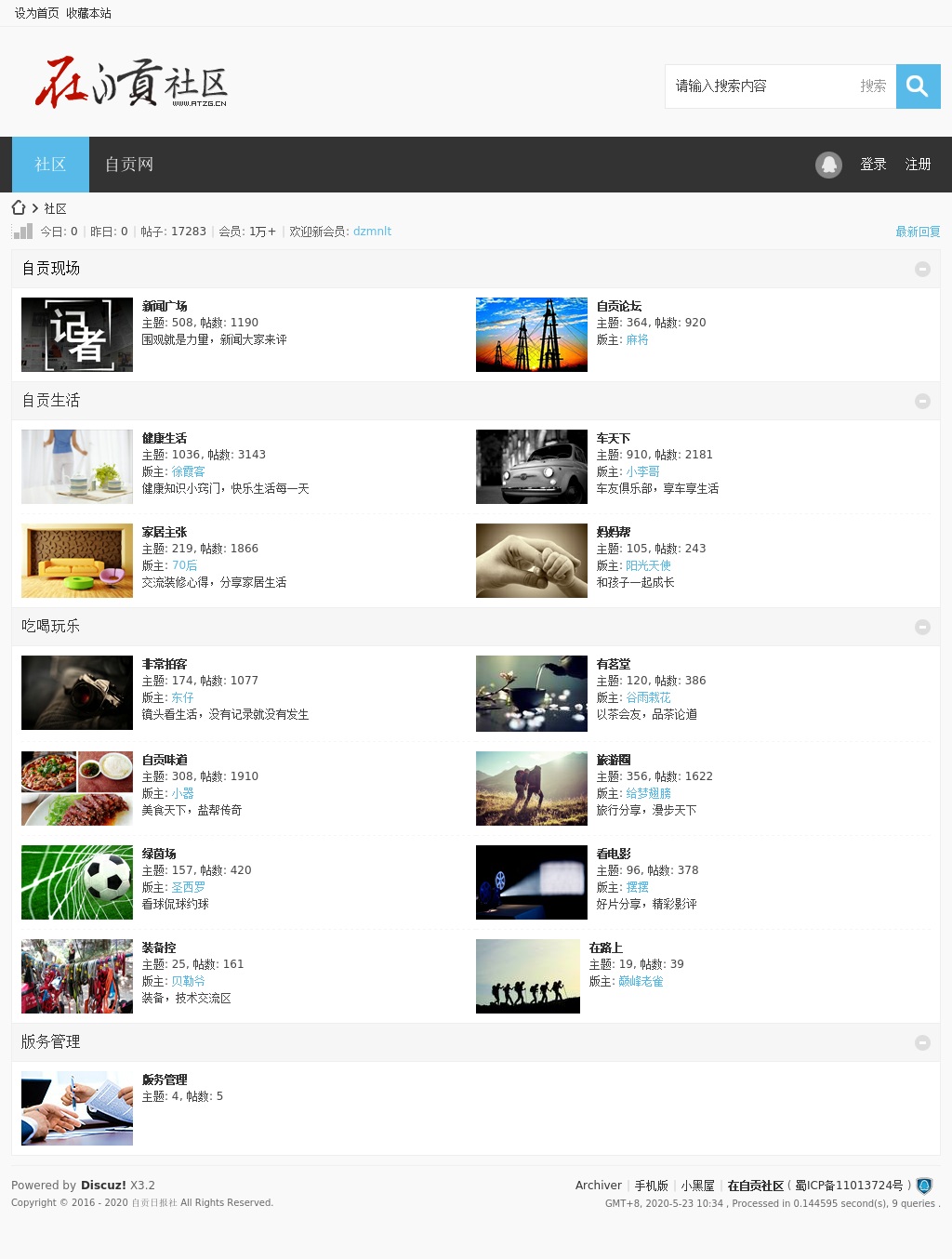Click the 小黑屋 footer link

point(697,1186)
